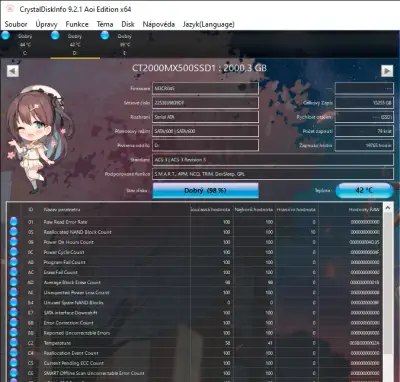Viewport: 400px width, 382px height.
Task: Click status orb for Error Correction Count
Action: click(x=14, y=323)
